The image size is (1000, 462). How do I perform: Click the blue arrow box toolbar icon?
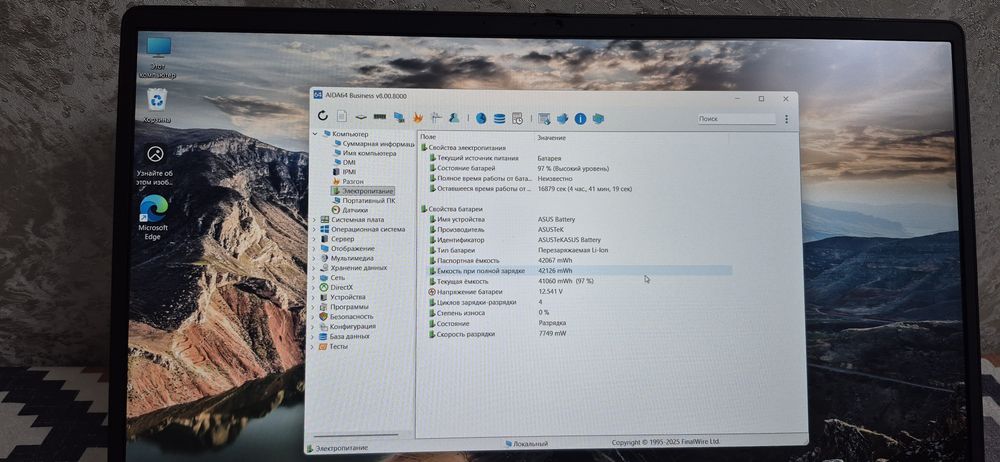pyautogui.click(x=562, y=119)
